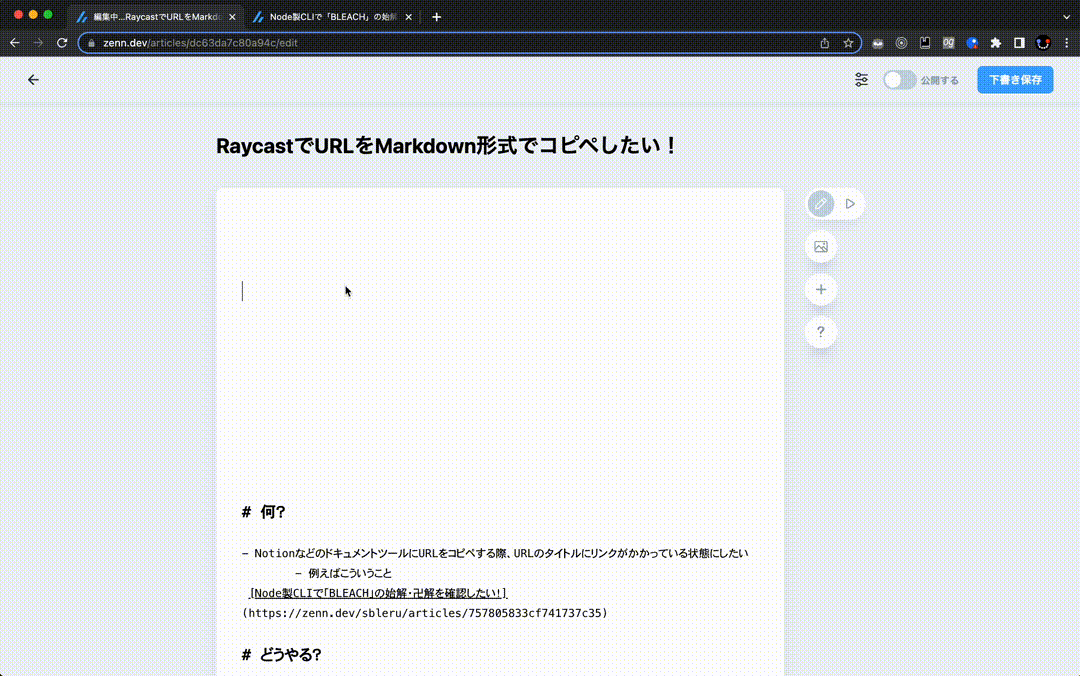Click the 例えばこういうこと bullet line
Image resolution: width=1080 pixels, height=676 pixels.
344,573
